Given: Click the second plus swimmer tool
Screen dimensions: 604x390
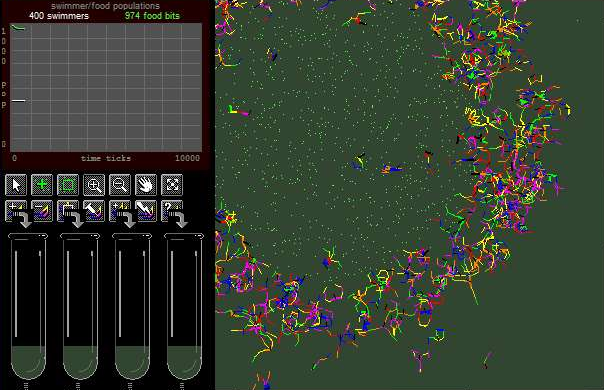Looking at the screenshot, I should [120, 211].
